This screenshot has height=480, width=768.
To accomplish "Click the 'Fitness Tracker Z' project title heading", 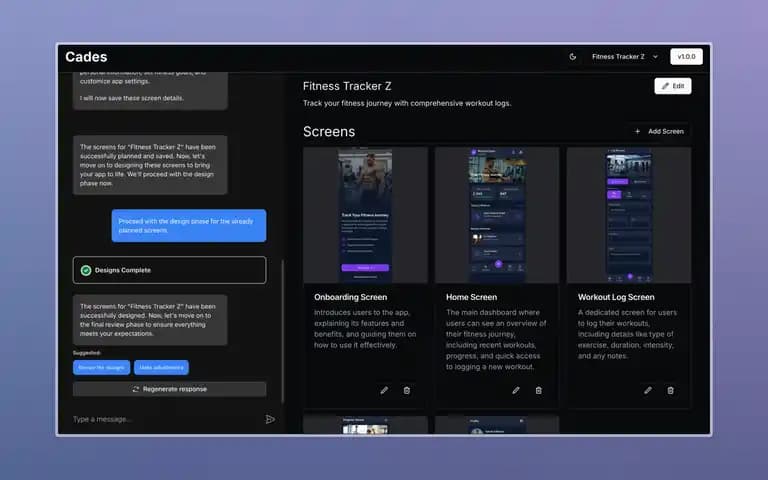I will click(x=347, y=86).
